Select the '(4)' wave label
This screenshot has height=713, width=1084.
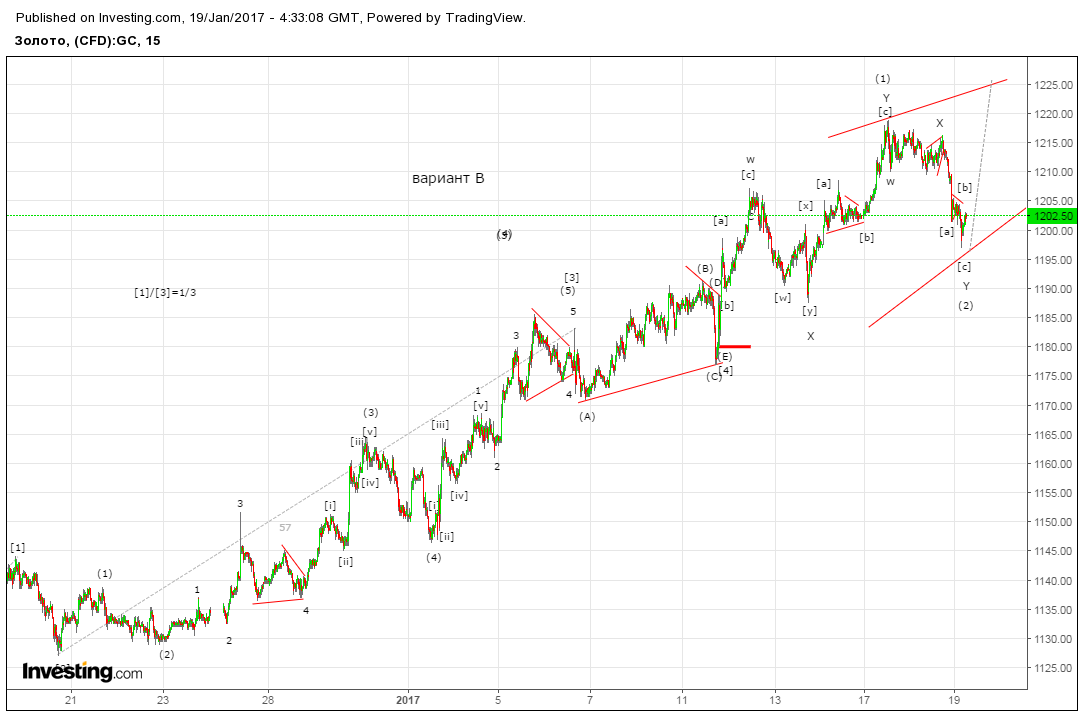(x=433, y=557)
